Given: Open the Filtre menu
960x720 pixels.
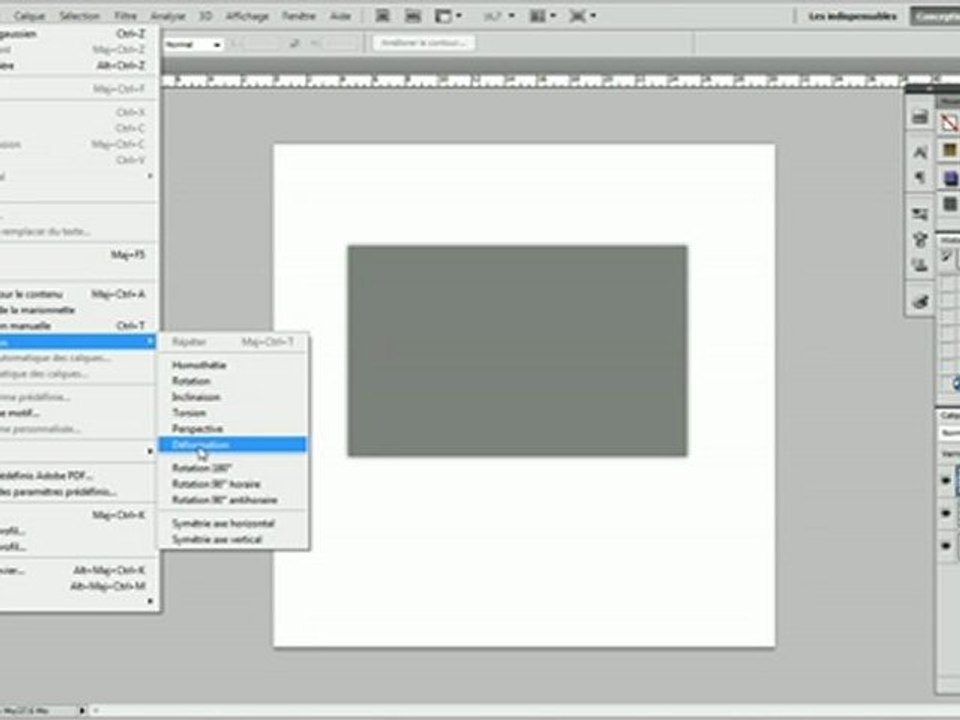Looking at the screenshot, I should (126, 16).
